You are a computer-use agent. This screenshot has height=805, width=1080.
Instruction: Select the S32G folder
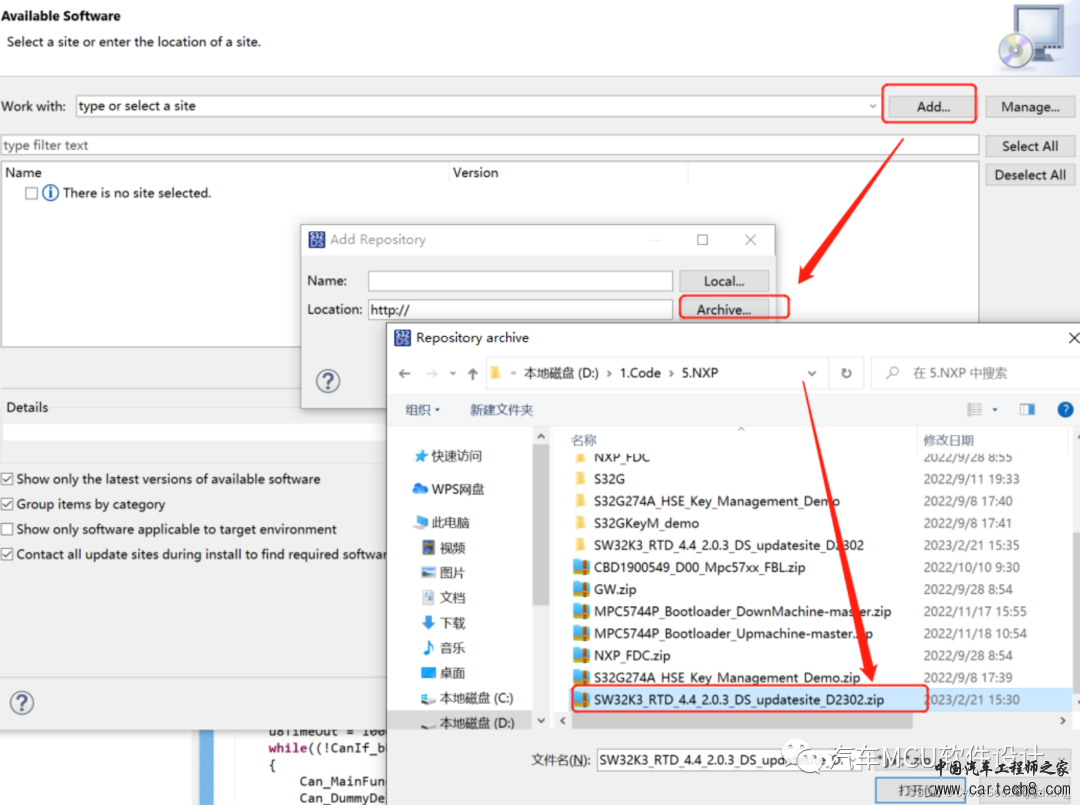610,479
